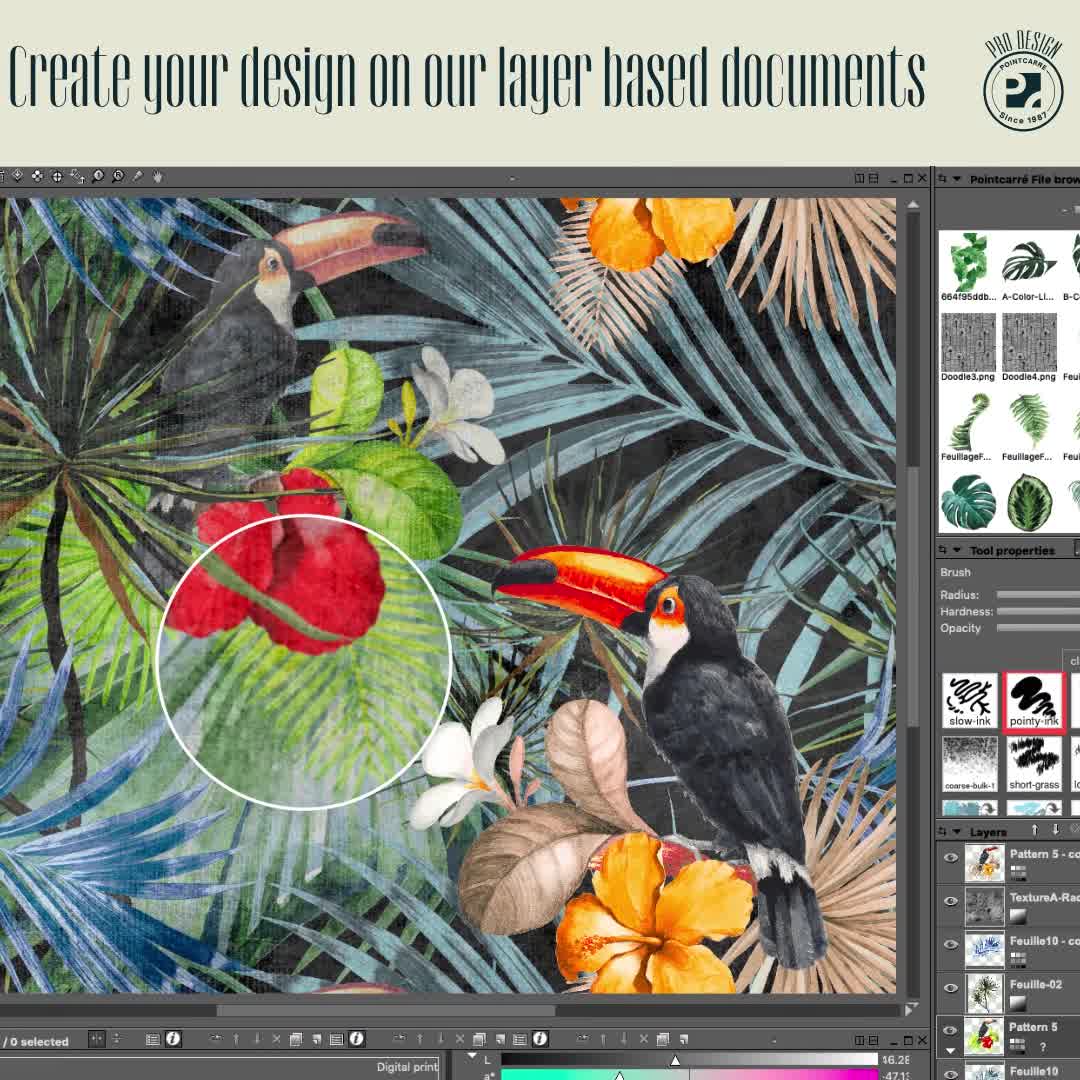Click the dock icon of Pointcarré File browser
Viewport: 1080px width, 1080px height.
943,178
